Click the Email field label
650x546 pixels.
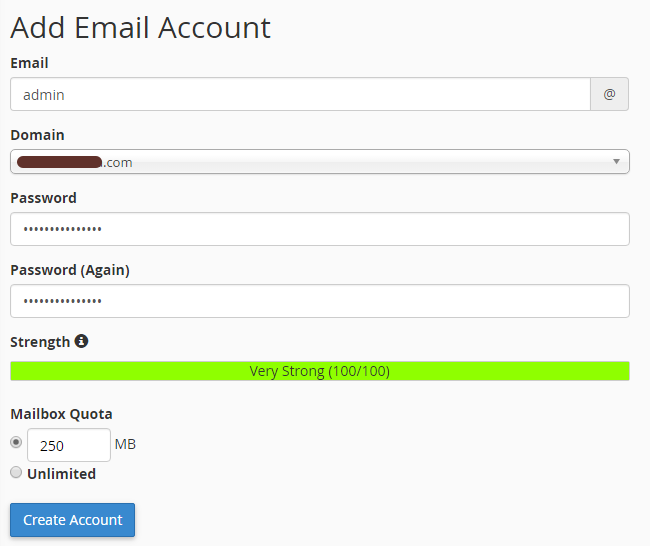[29, 63]
